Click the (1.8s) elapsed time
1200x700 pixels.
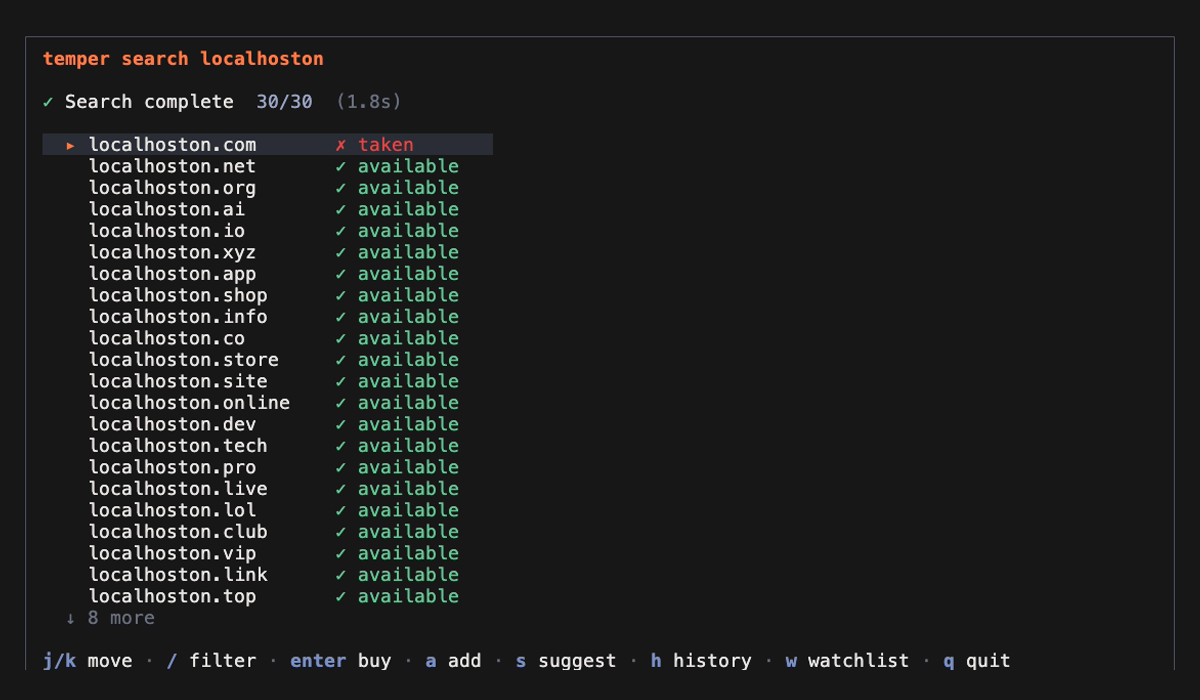[x=369, y=102]
